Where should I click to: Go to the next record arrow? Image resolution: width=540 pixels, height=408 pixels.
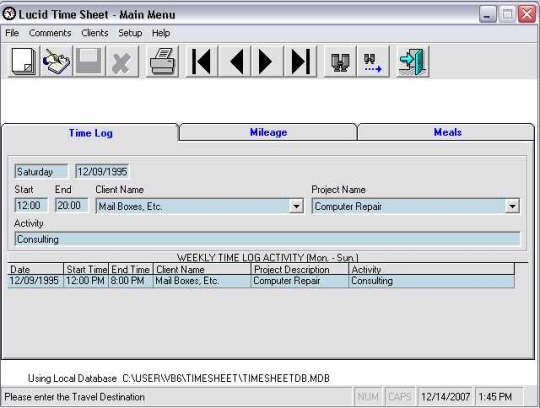tap(268, 61)
